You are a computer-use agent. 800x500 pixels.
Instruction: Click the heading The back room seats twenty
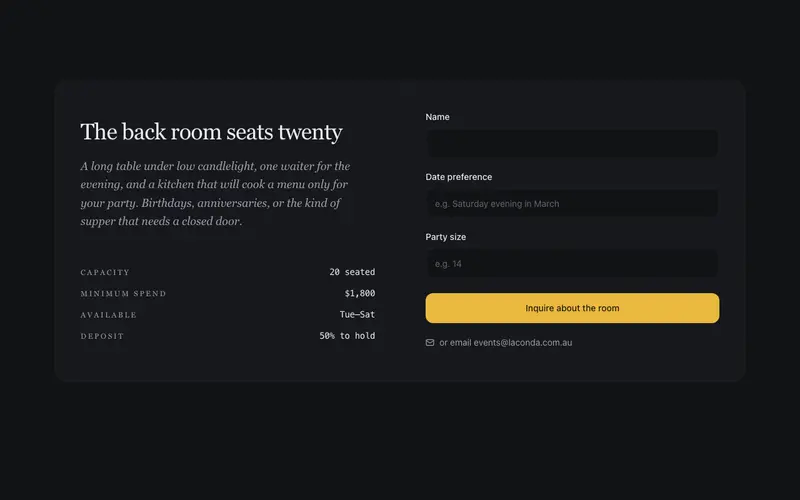coord(211,132)
